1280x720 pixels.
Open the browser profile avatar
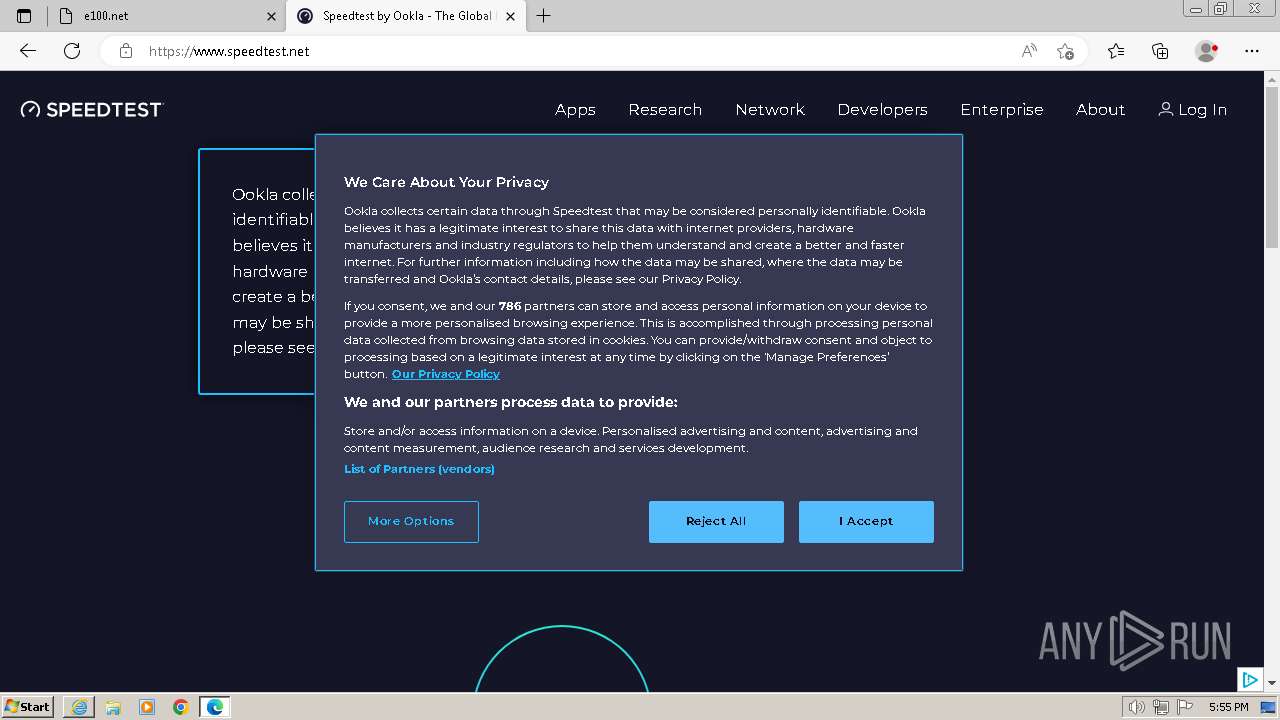[x=1207, y=51]
